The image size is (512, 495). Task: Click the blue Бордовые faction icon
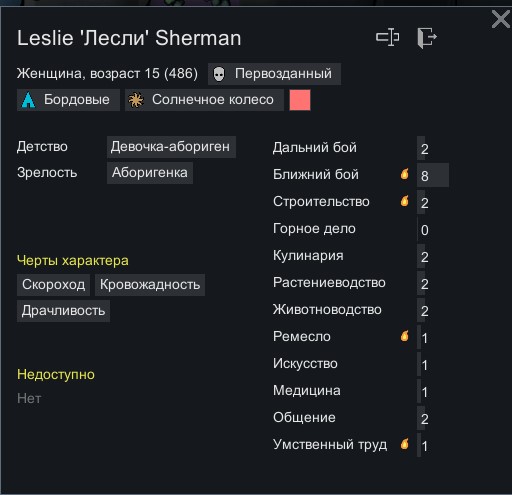click(x=28, y=100)
